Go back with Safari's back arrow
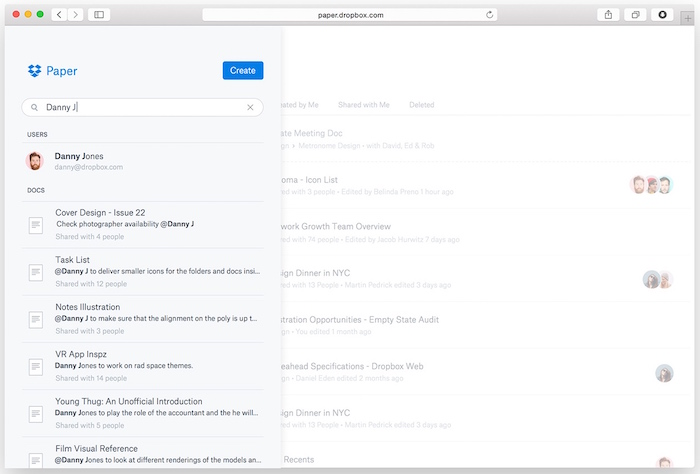The width and height of the screenshot is (700, 474). 59,15
